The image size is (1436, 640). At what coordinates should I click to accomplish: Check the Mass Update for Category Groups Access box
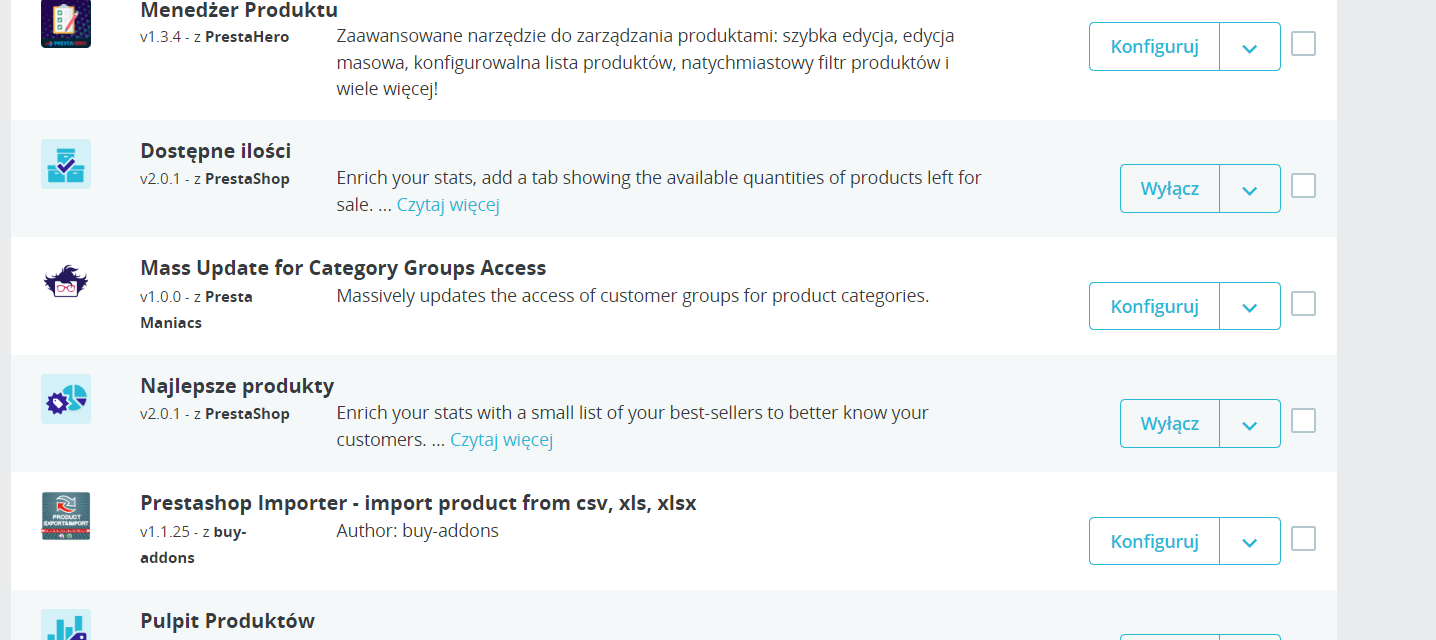tap(1303, 304)
